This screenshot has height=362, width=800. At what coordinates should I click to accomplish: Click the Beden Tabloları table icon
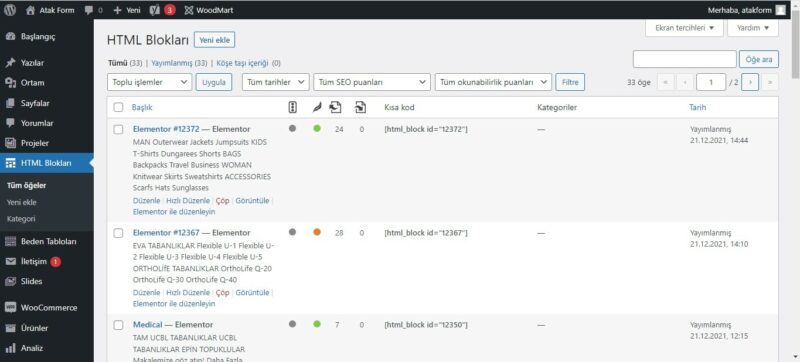(10, 241)
